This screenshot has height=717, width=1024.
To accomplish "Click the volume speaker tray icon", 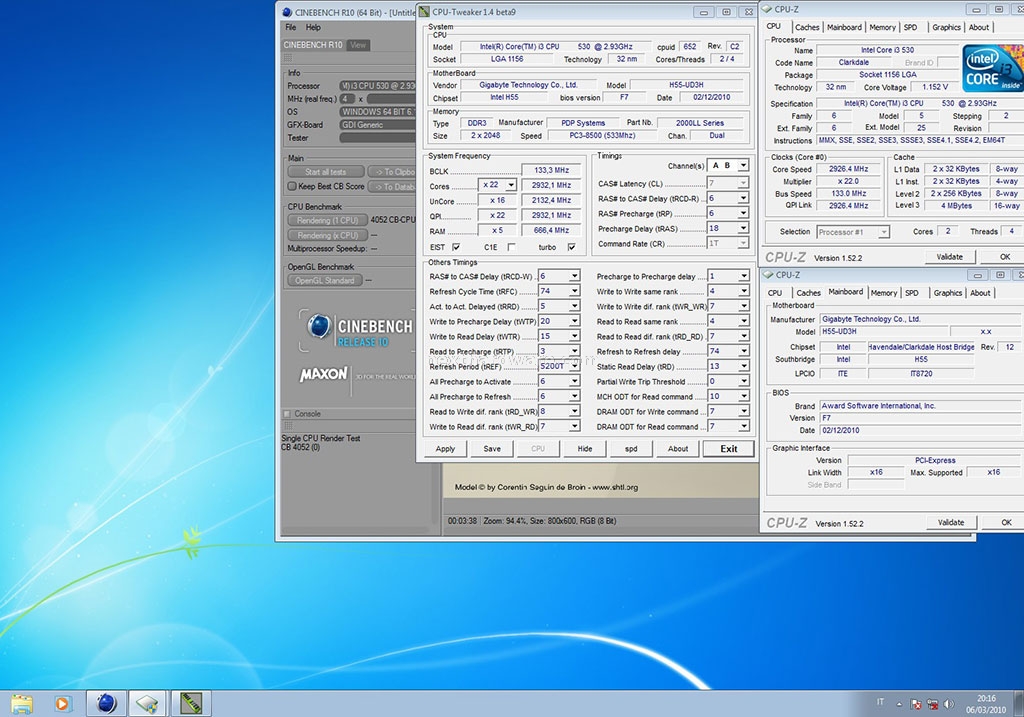I will pos(949,704).
